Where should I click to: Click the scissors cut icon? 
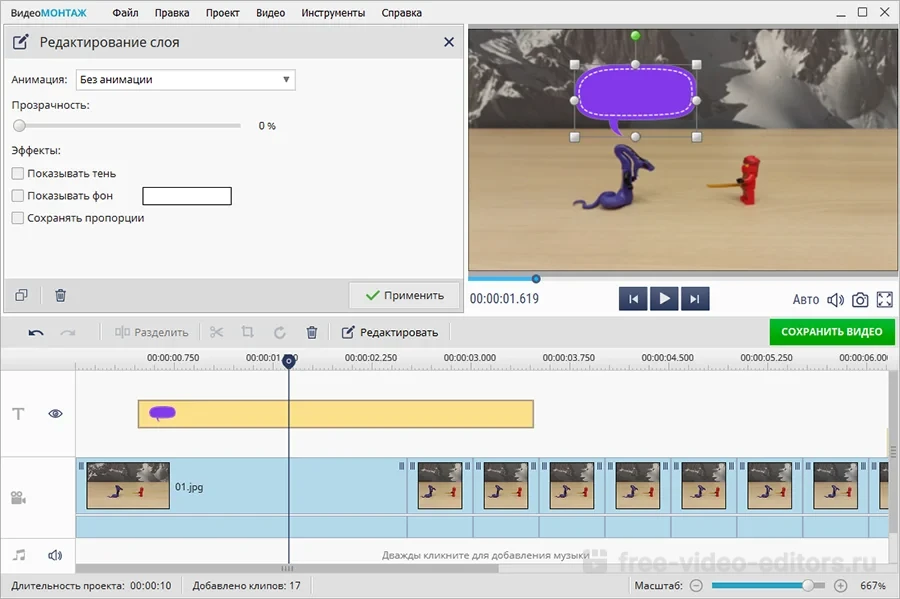point(217,332)
